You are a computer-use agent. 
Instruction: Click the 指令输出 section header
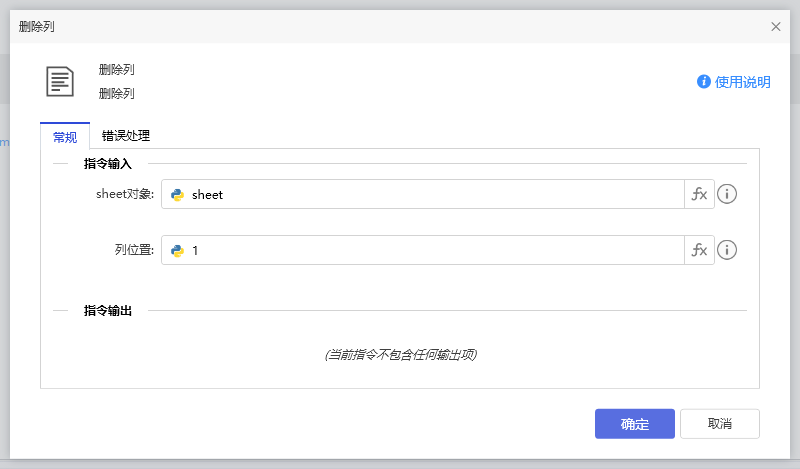[x=107, y=311]
